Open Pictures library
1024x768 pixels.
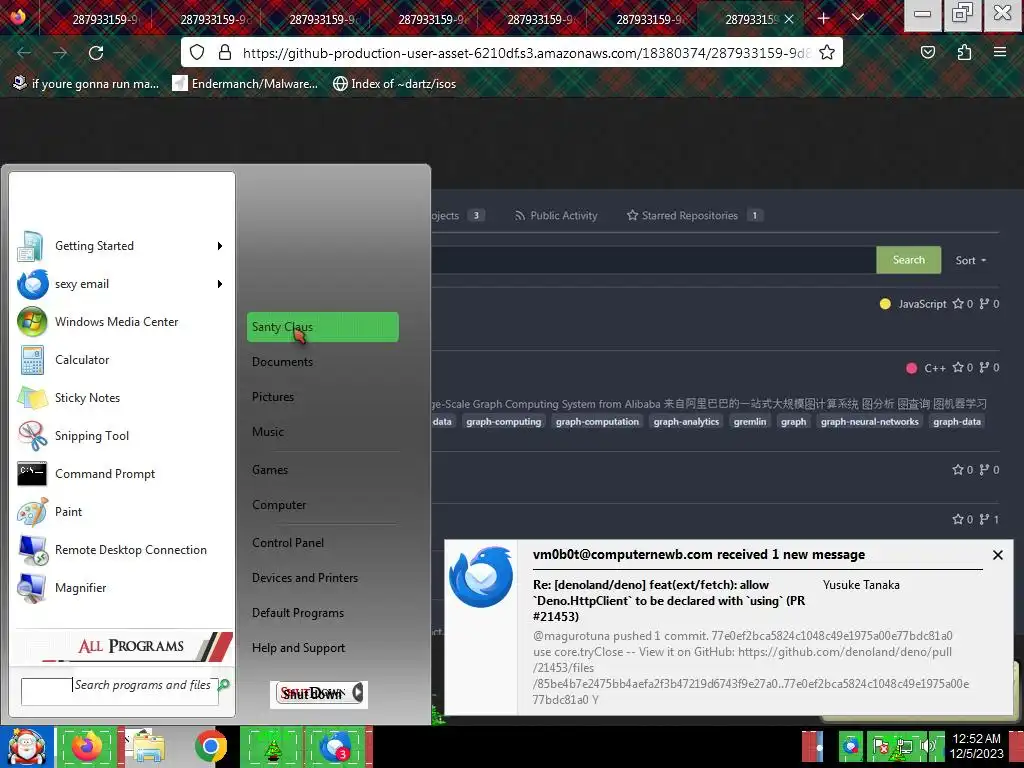273,397
